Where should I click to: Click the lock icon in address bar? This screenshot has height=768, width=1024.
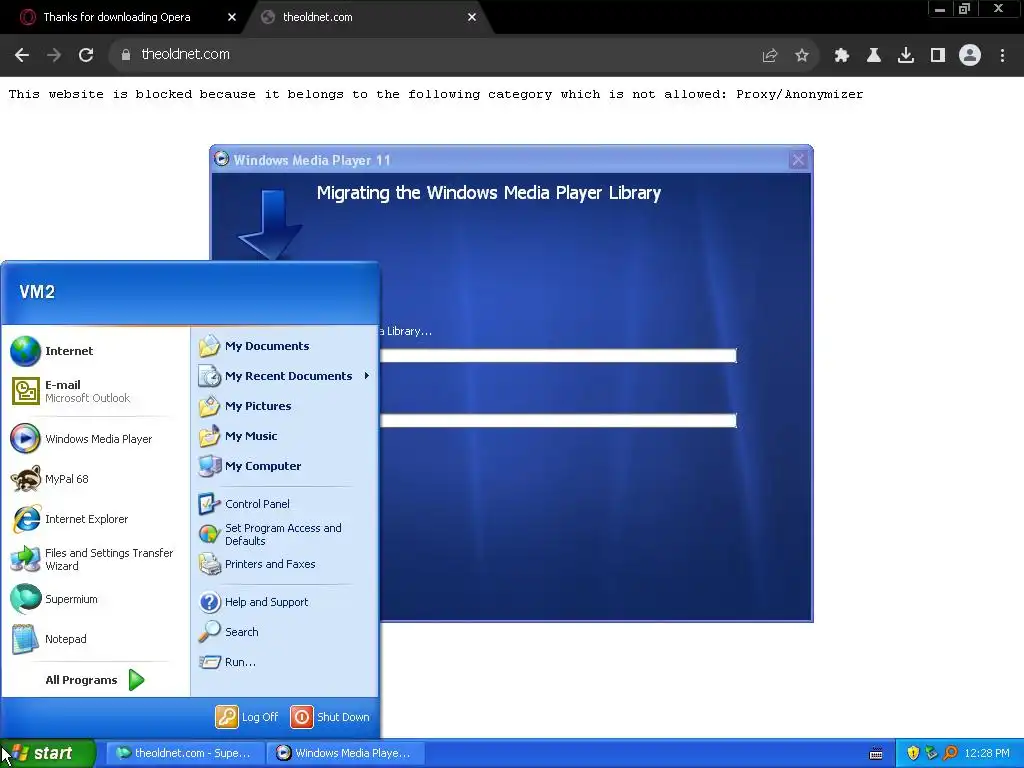point(126,55)
